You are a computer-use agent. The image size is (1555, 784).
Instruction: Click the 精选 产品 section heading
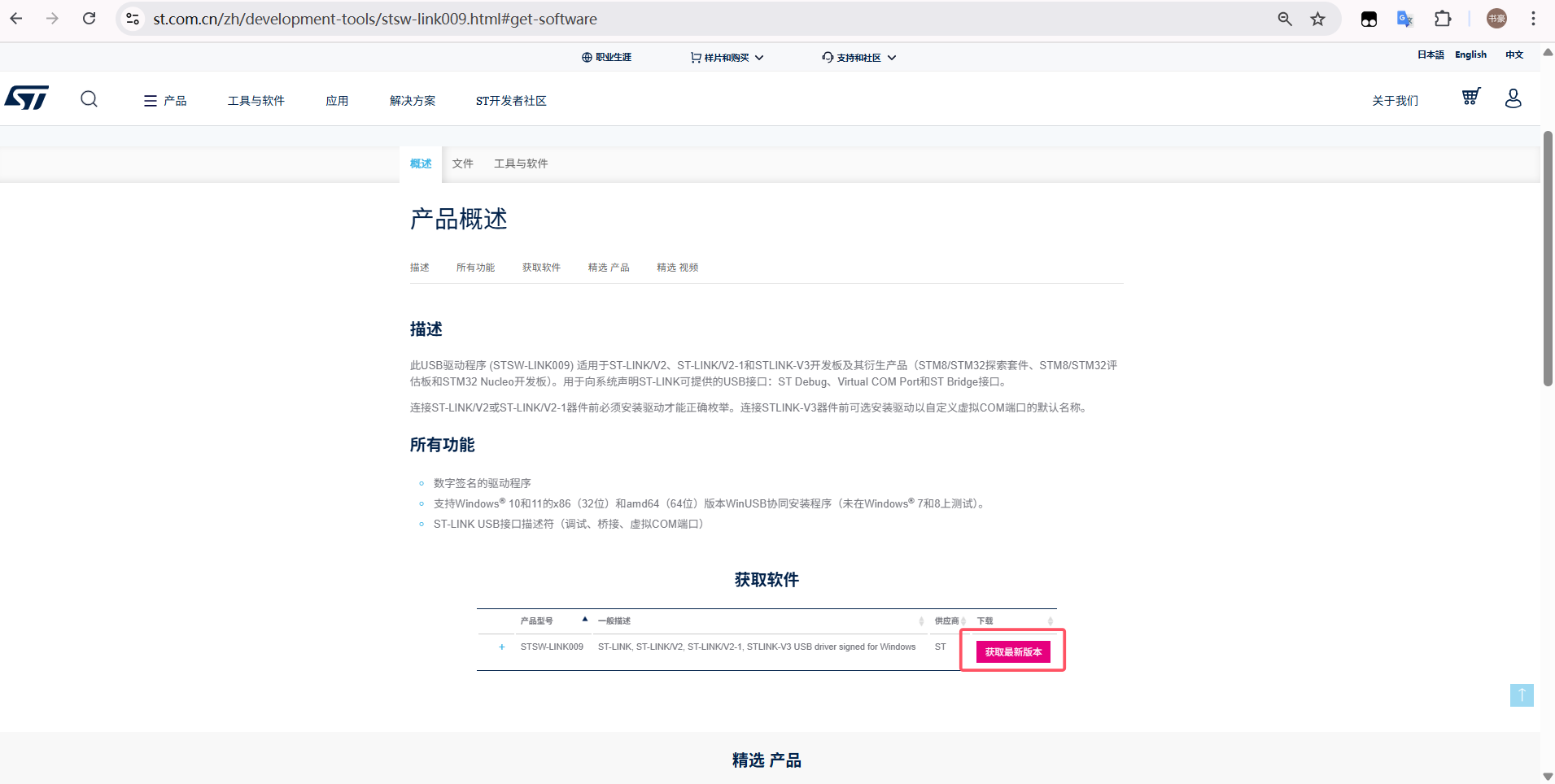(767, 760)
